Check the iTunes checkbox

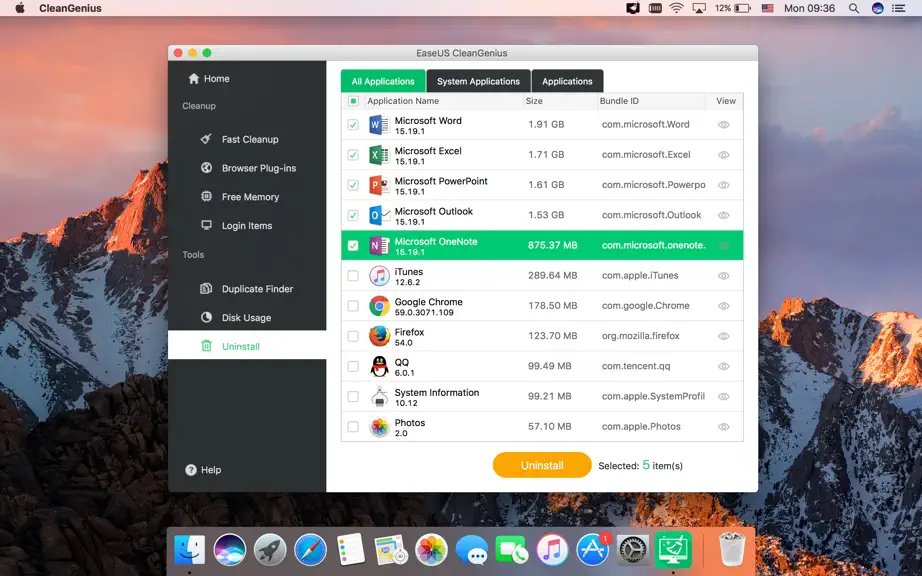(353, 276)
